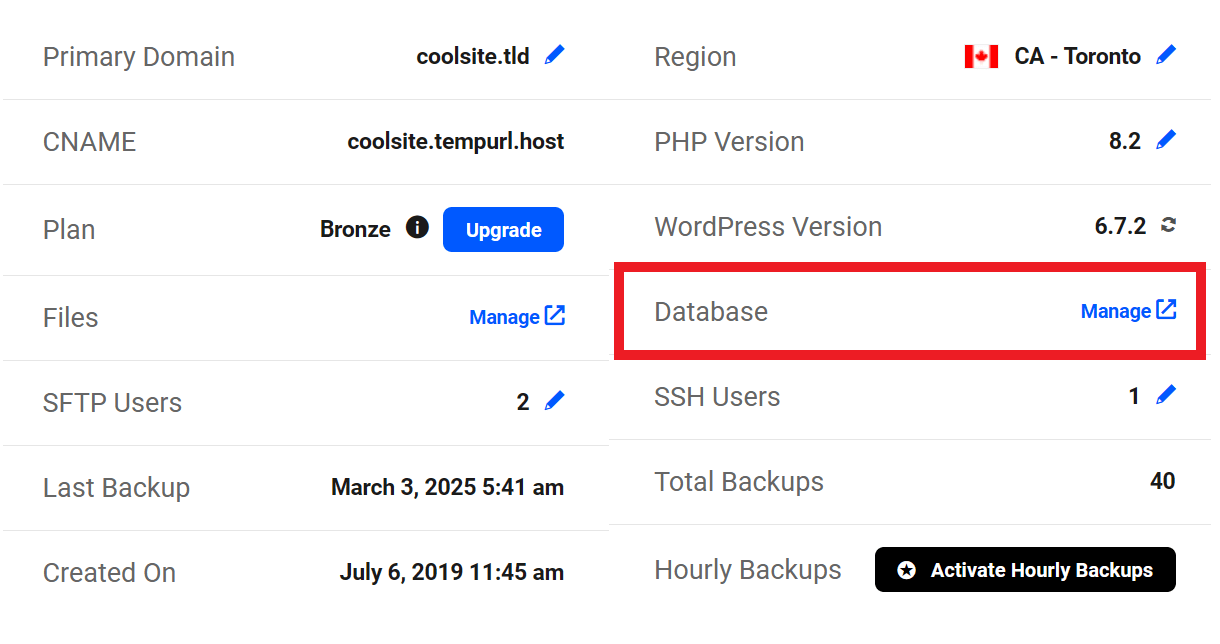1220x644 pixels.
Task: Edit the Region using pencil icon
Action: tap(1166, 55)
